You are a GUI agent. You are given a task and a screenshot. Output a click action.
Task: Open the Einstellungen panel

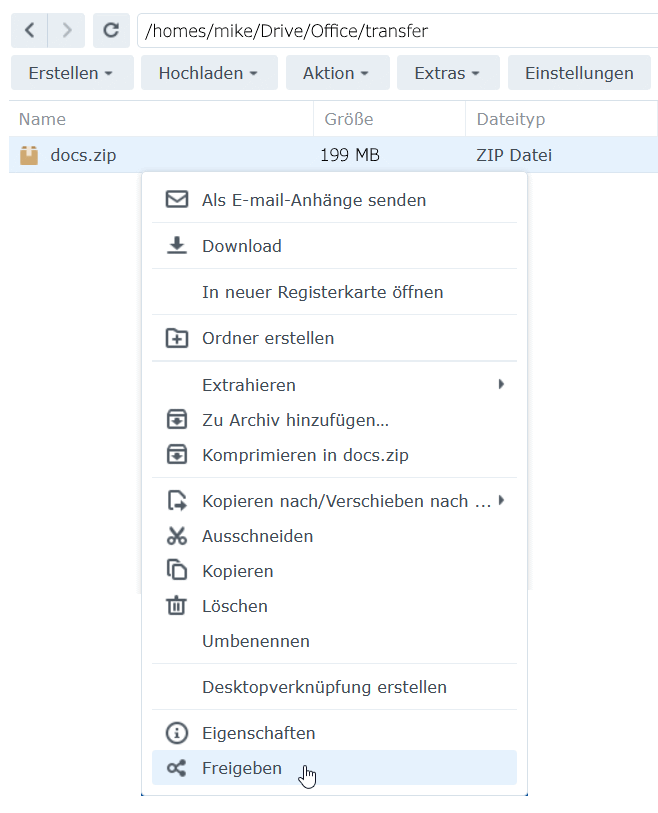click(579, 72)
